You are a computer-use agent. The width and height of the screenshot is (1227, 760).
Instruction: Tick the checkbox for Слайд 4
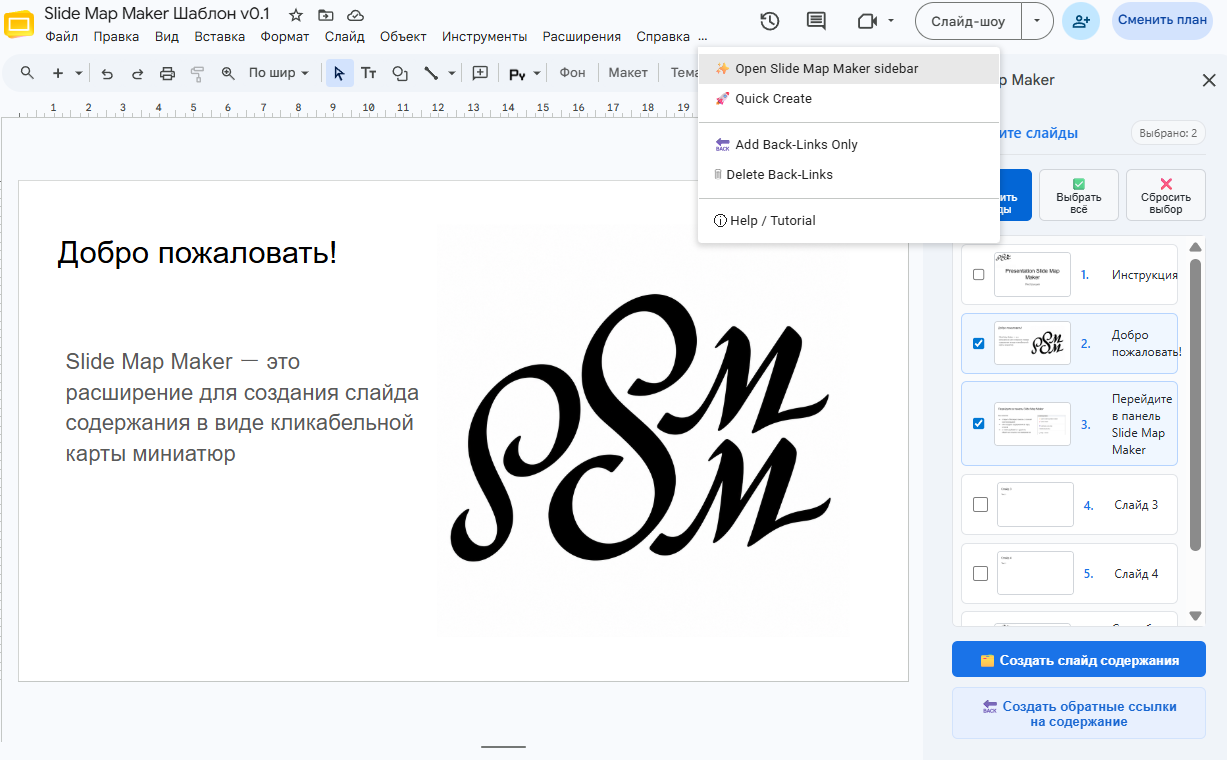980,573
